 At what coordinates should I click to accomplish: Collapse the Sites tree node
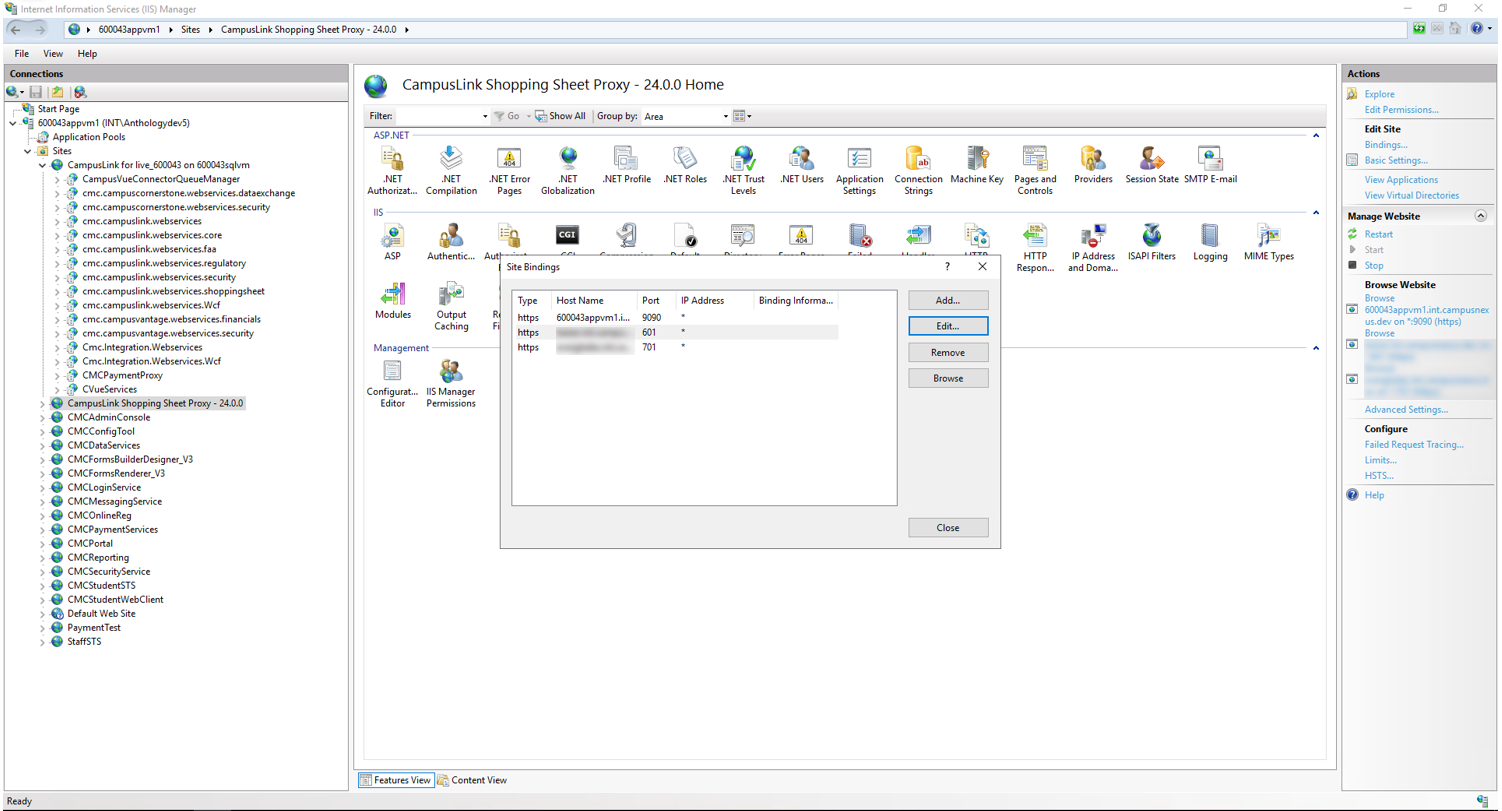27,151
